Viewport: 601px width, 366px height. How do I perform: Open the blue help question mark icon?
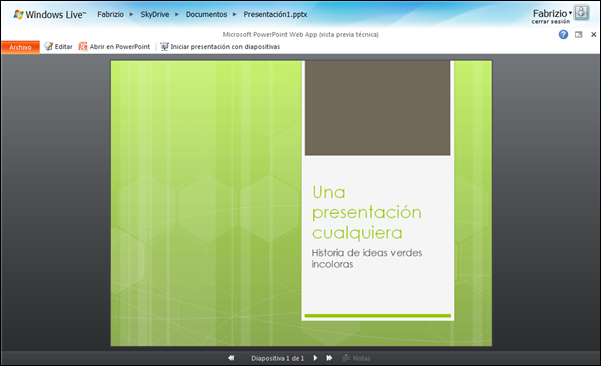pyautogui.click(x=563, y=34)
